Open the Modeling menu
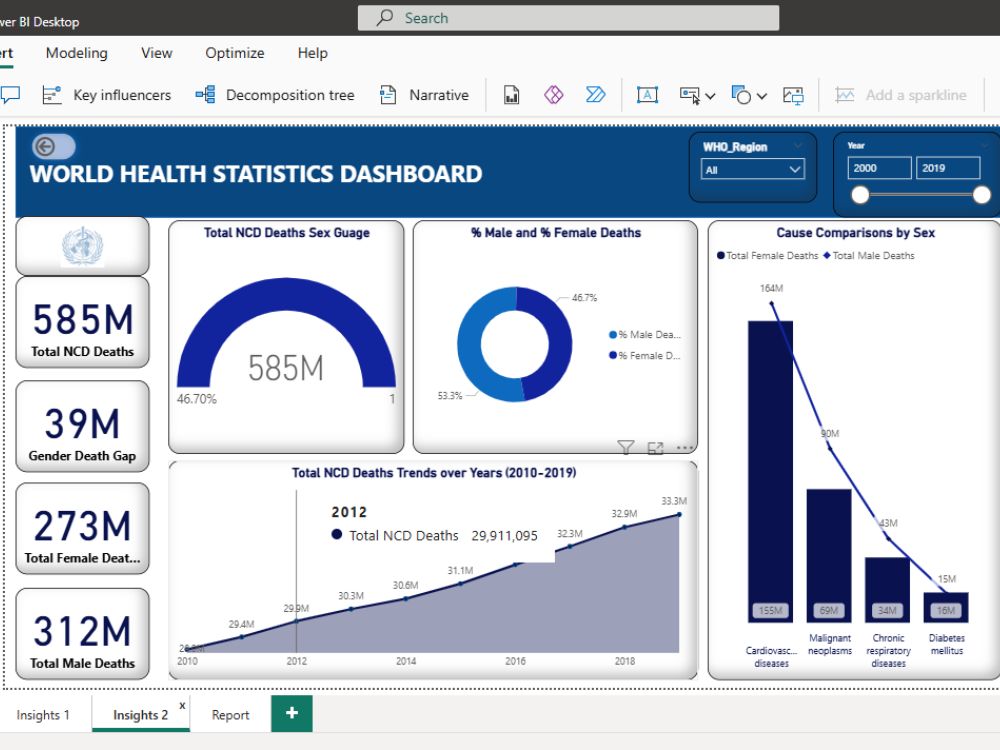Viewport: 1000px width, 750px height. (x=76, y=53)
